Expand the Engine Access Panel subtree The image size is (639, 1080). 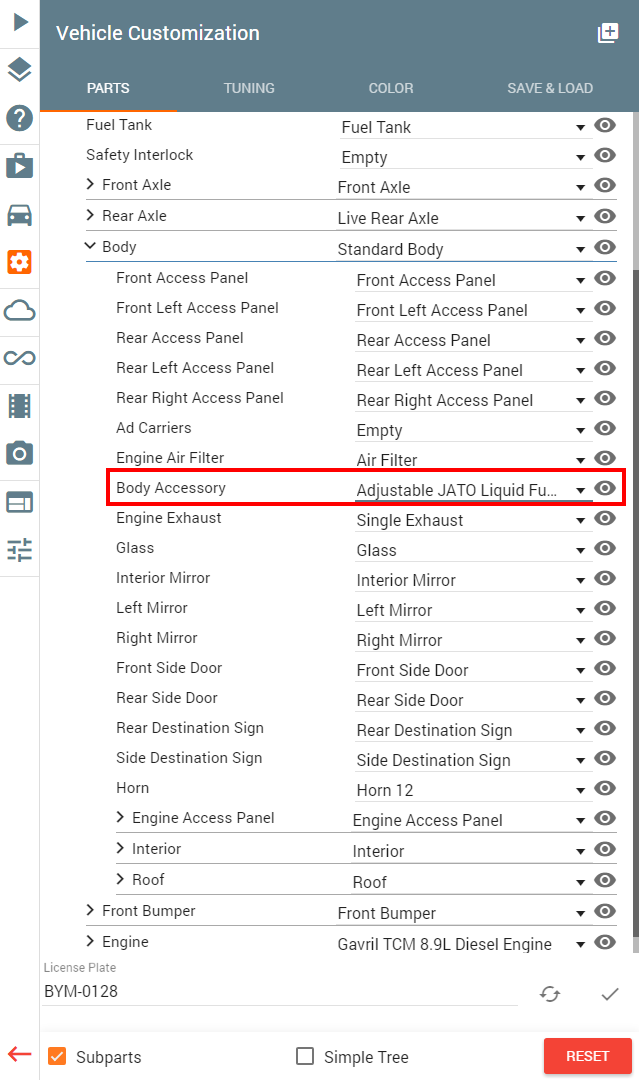[x=121, y=817]
